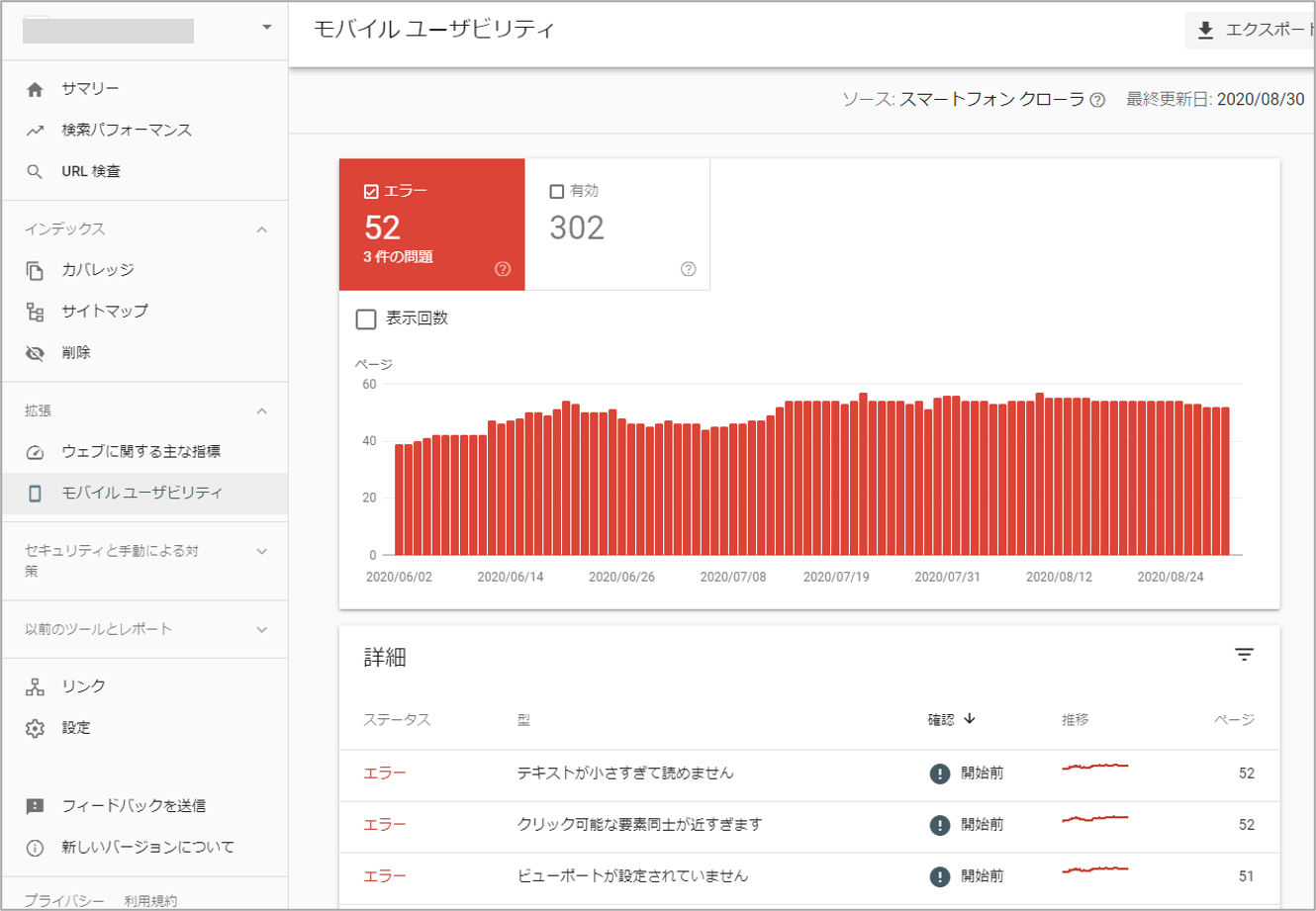Click the エクスポート button

point(1250,31)
